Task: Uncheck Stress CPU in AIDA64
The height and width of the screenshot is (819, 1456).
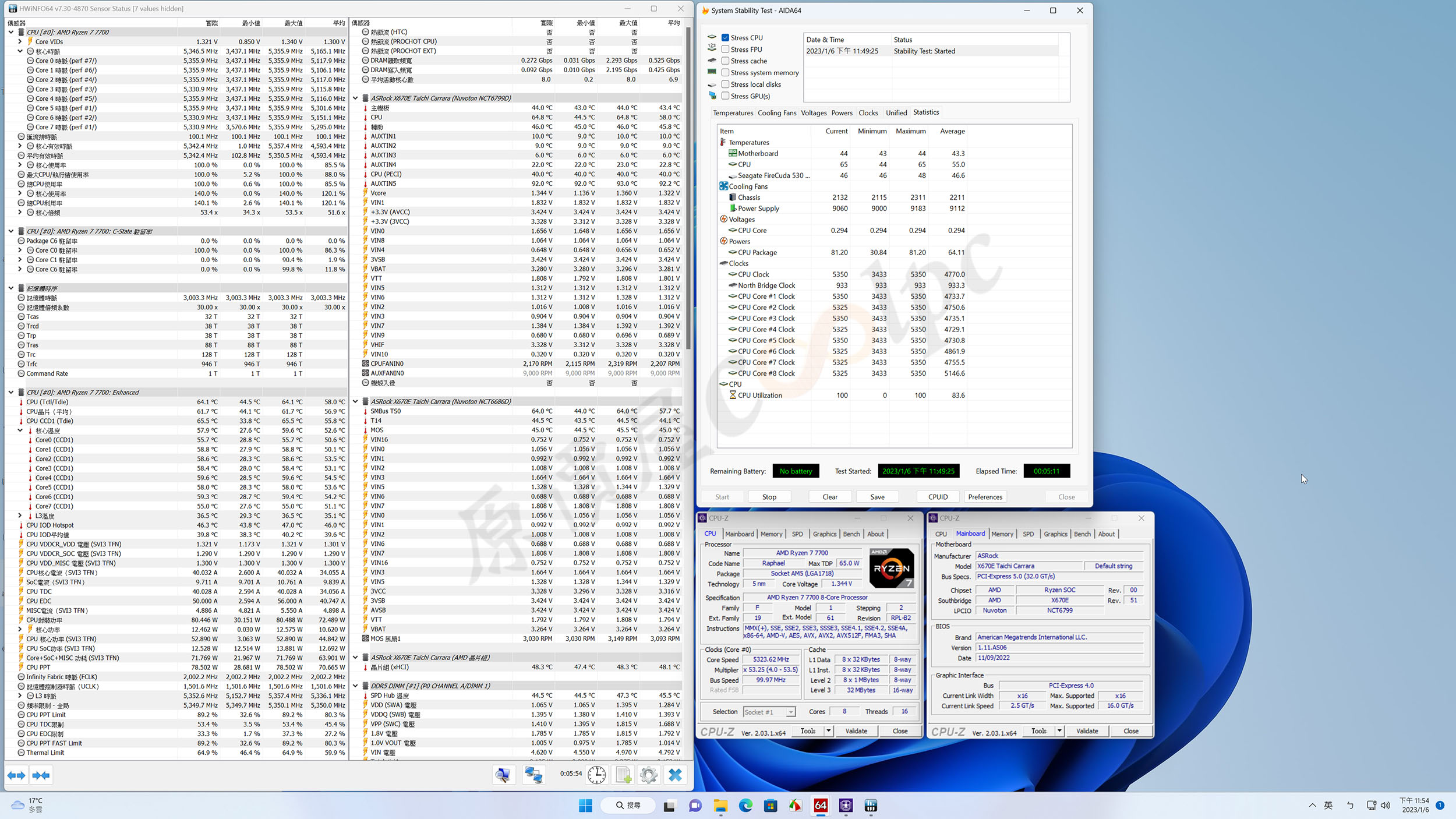Action: (x=725, y=38)
